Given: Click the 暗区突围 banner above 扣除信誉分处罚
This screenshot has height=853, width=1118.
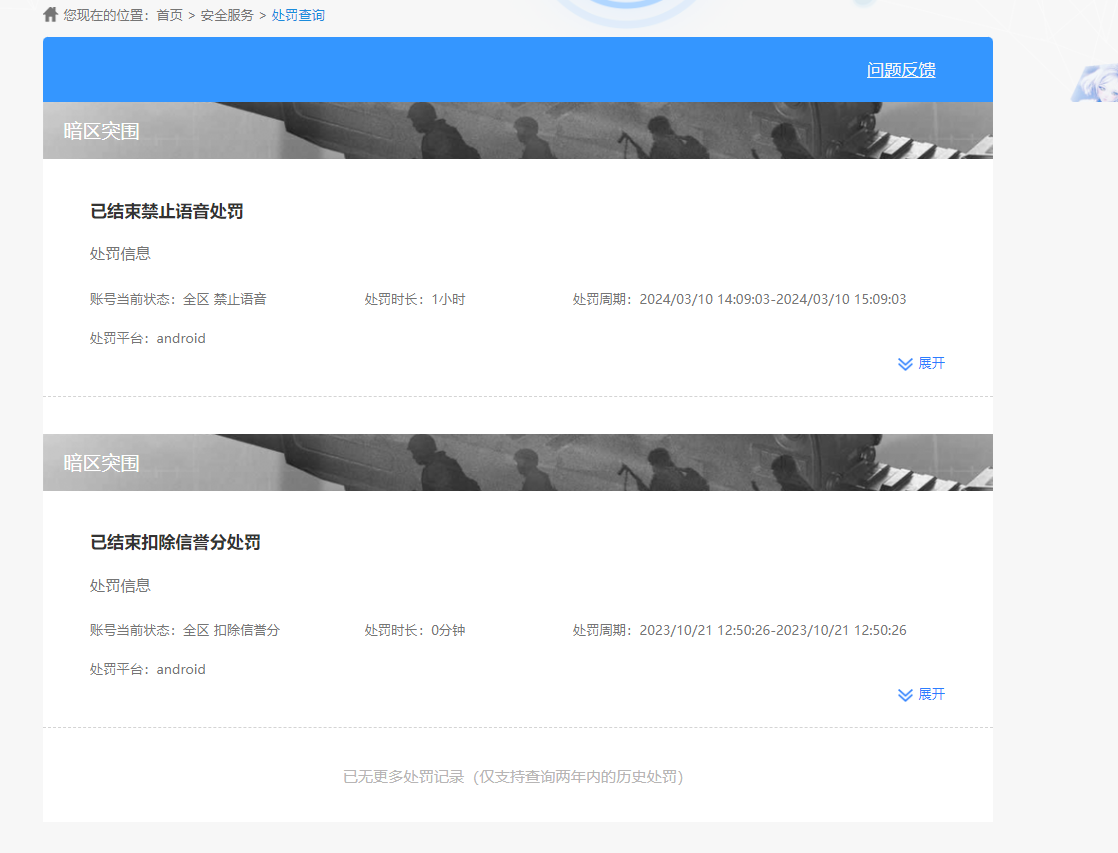Looking at the screenshot, I should [518, 462].
